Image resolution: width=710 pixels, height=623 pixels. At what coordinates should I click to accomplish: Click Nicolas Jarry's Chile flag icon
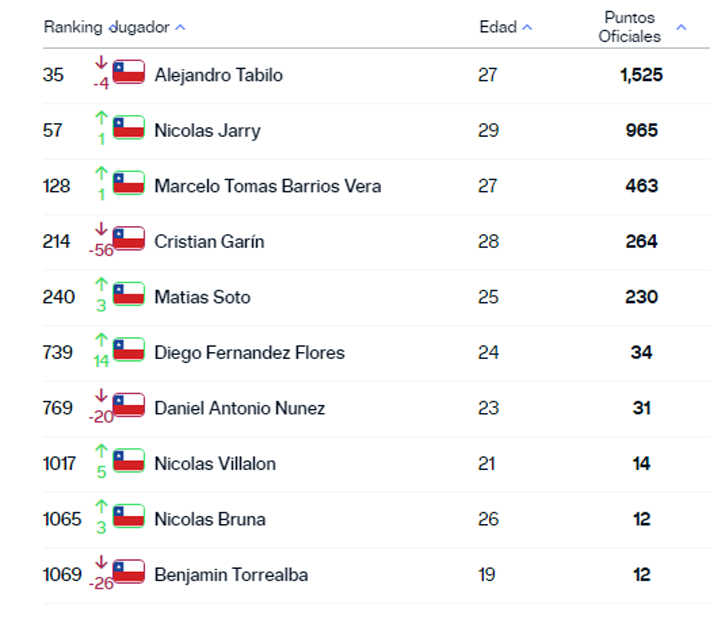[129, 128]
